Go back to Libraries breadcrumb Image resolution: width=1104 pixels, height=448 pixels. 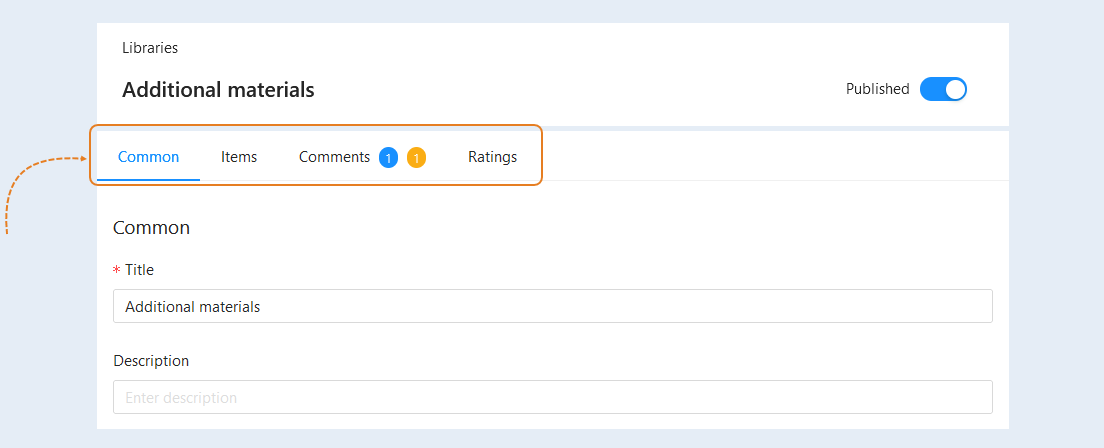tap(150, 48)
